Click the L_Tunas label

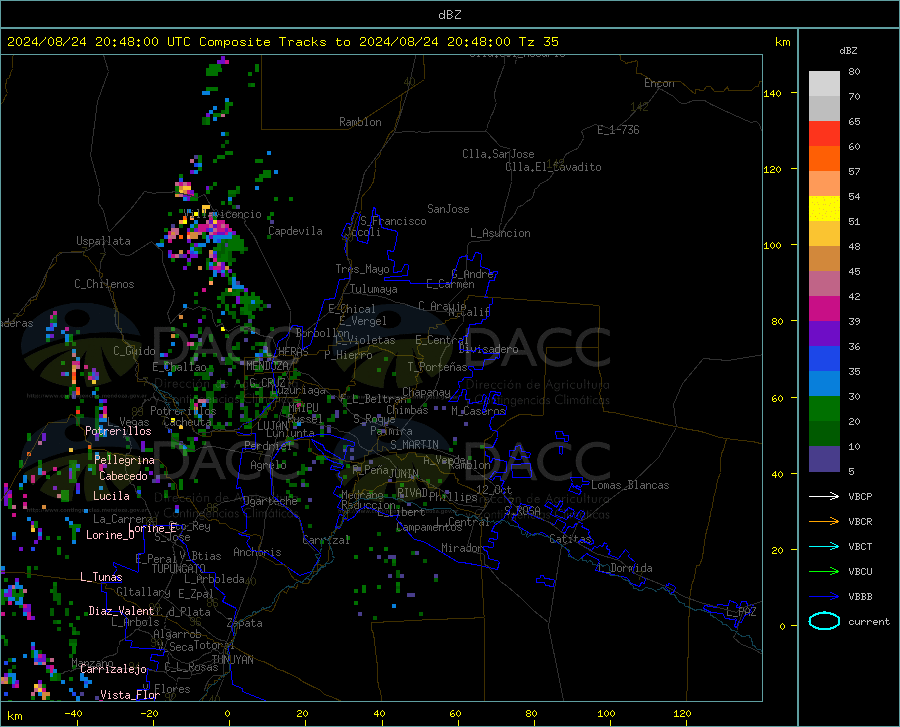point(101,577)
